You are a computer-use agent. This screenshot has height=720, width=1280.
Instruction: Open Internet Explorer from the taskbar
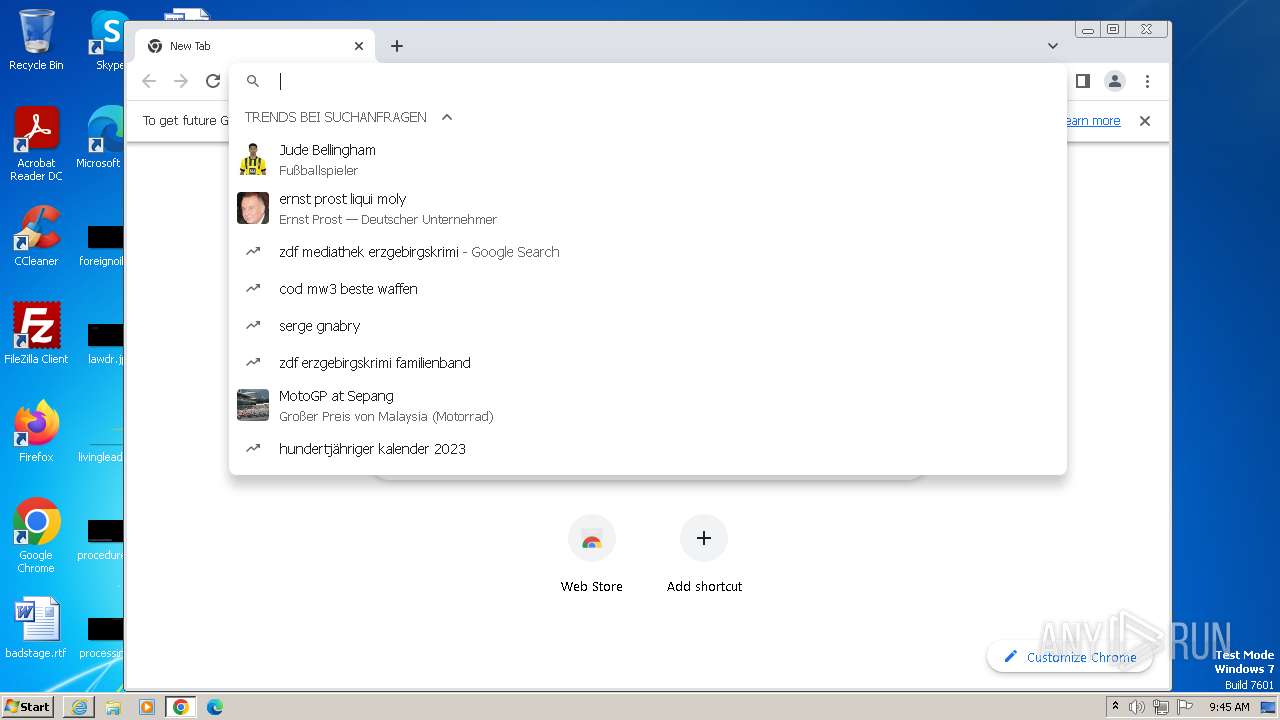click(x=79, y=707)
